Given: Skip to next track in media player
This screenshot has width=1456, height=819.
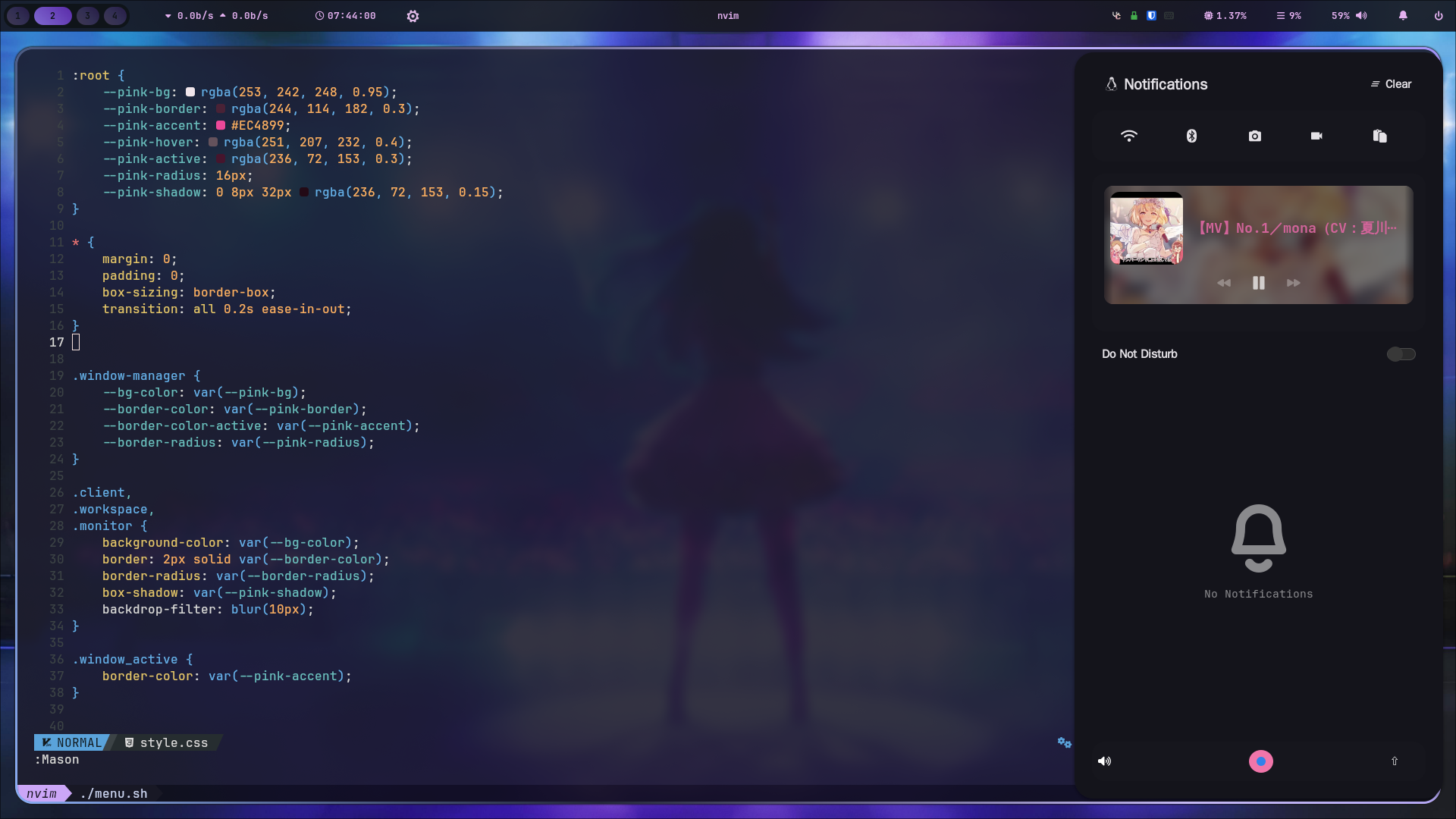Looking at the screenshot, I should 1294,283.
